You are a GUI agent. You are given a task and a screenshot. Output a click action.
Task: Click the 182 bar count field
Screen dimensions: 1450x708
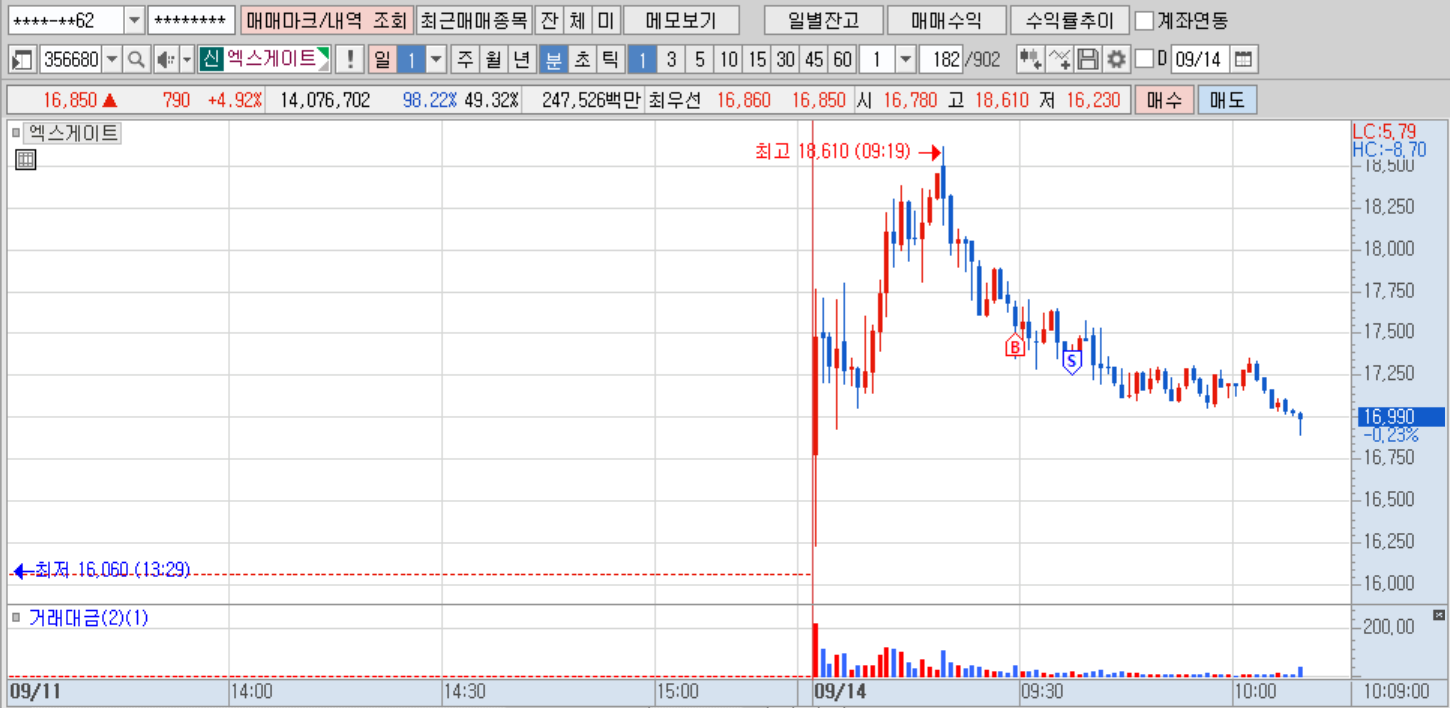940,60
